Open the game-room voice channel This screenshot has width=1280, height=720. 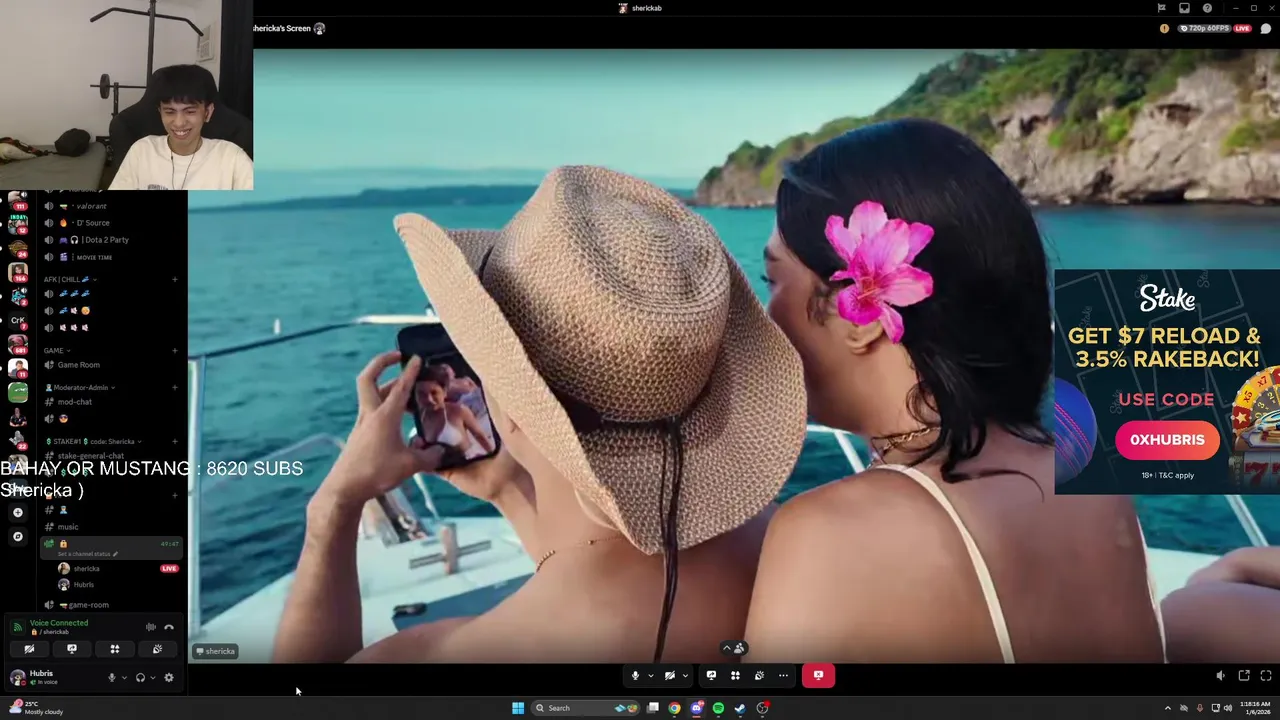110,605
